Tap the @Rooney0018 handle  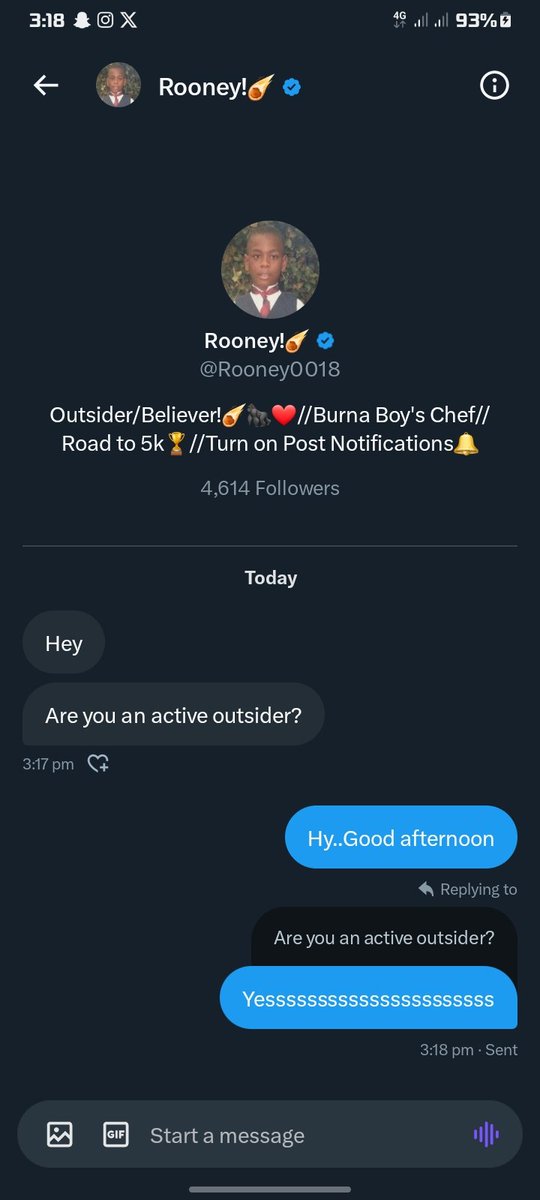pos(270,369)
